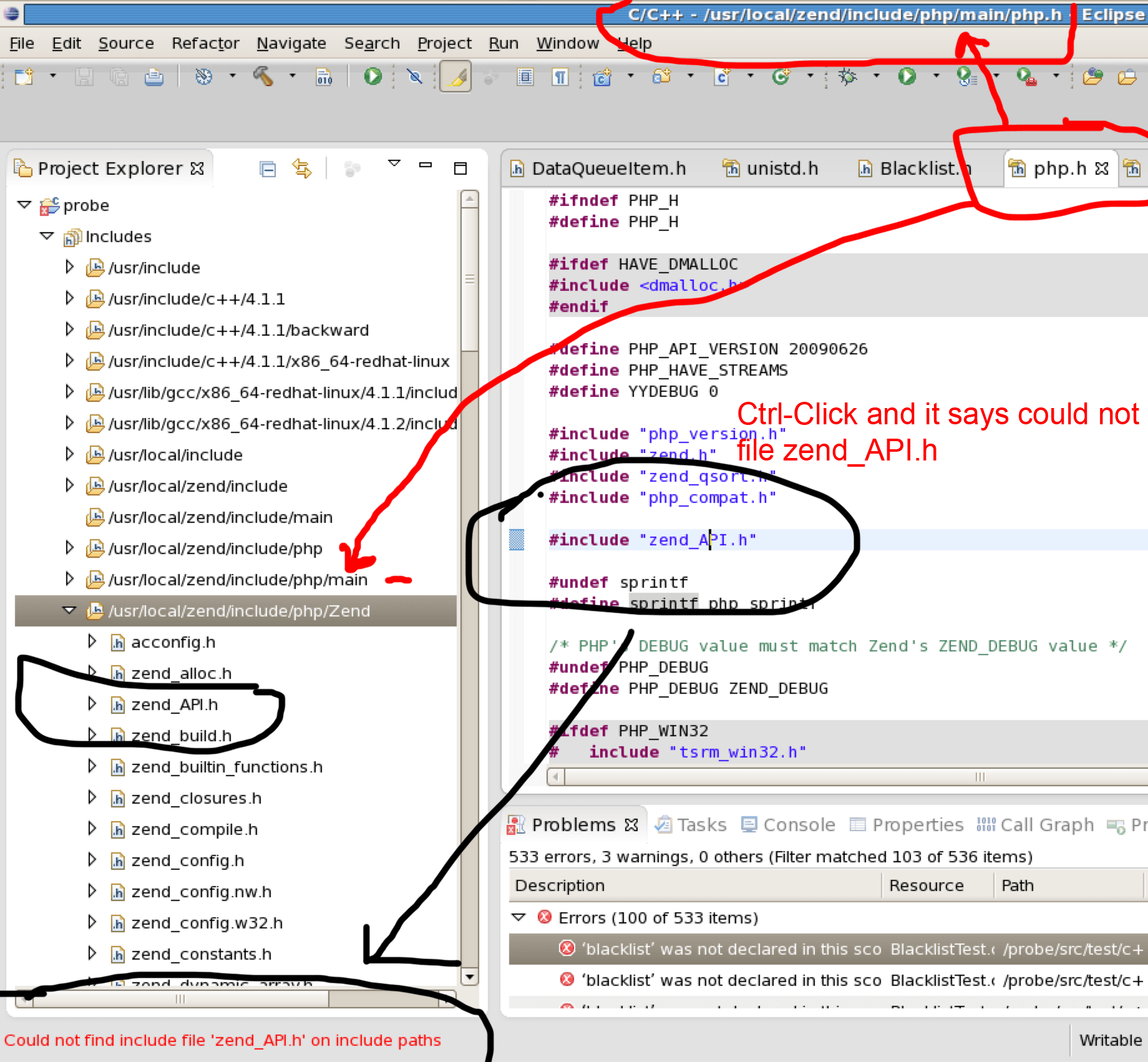
Task: Open the binary 010 editor tool
Action: click(324, 78)
